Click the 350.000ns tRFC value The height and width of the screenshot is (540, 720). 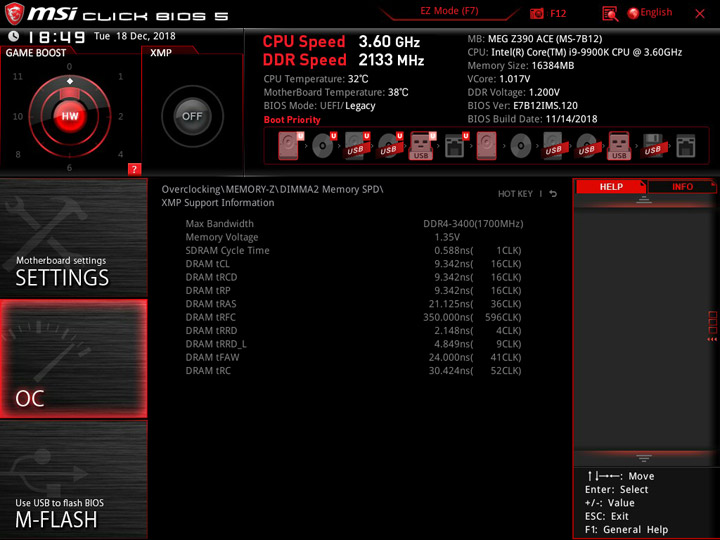tap(448, 317)
